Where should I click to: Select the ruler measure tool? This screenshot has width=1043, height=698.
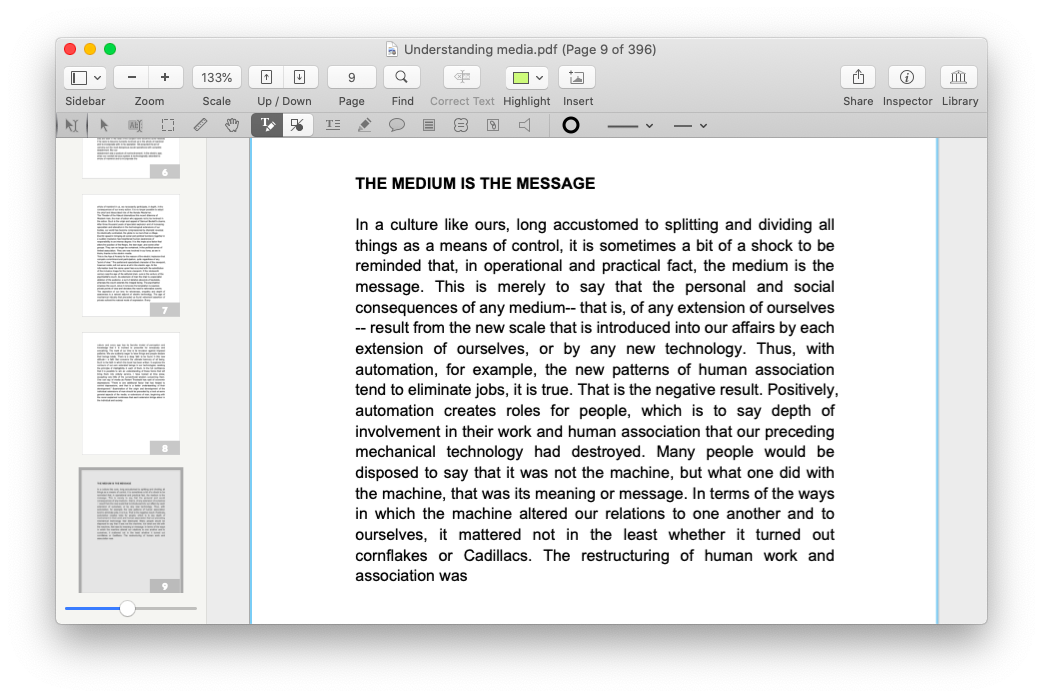200,125
